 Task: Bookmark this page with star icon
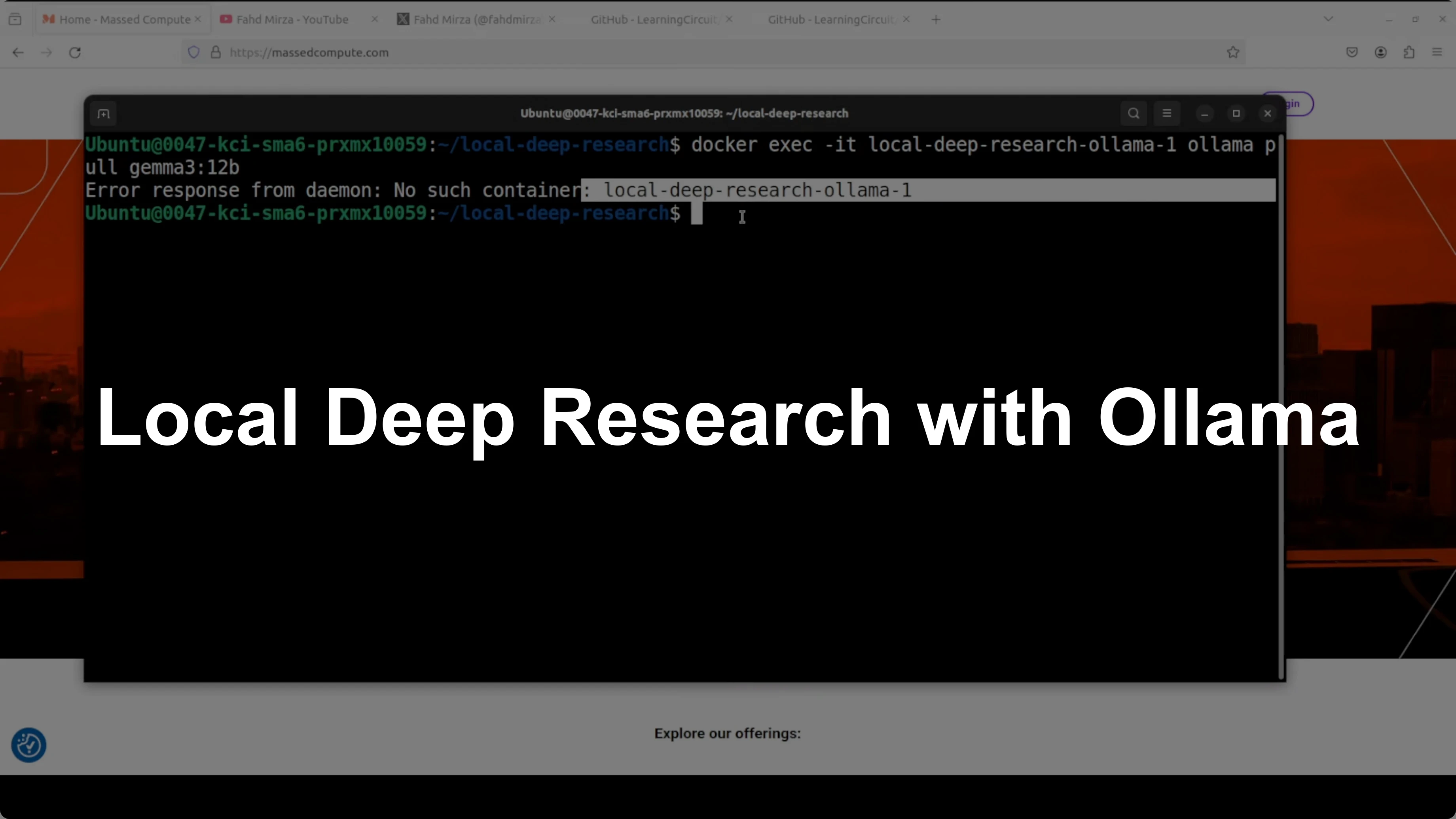coord(1233,53)
